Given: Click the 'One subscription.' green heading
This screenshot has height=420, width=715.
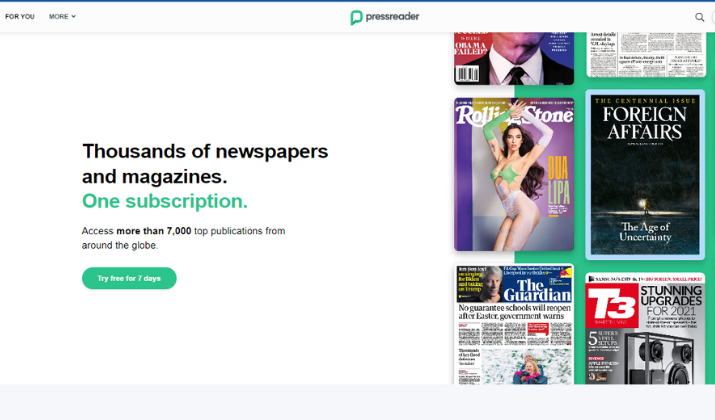Looking at the screenshot, I should point(165,201).
